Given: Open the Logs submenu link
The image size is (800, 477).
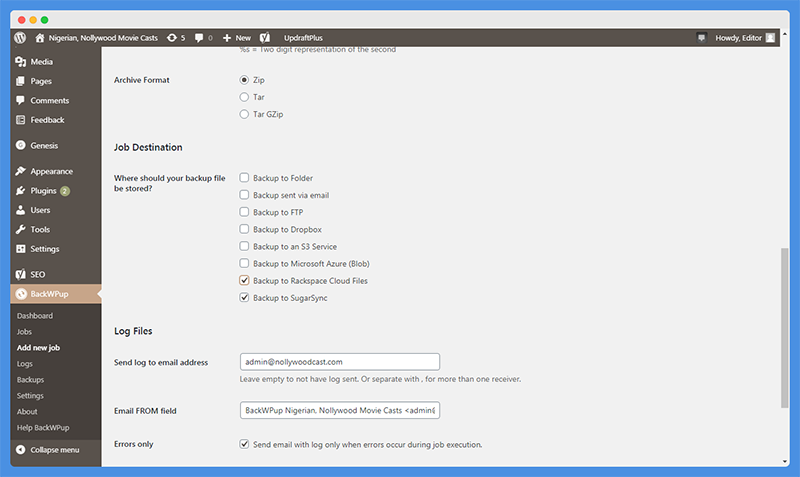Looking at the screenshot, I should pos(24,364).
